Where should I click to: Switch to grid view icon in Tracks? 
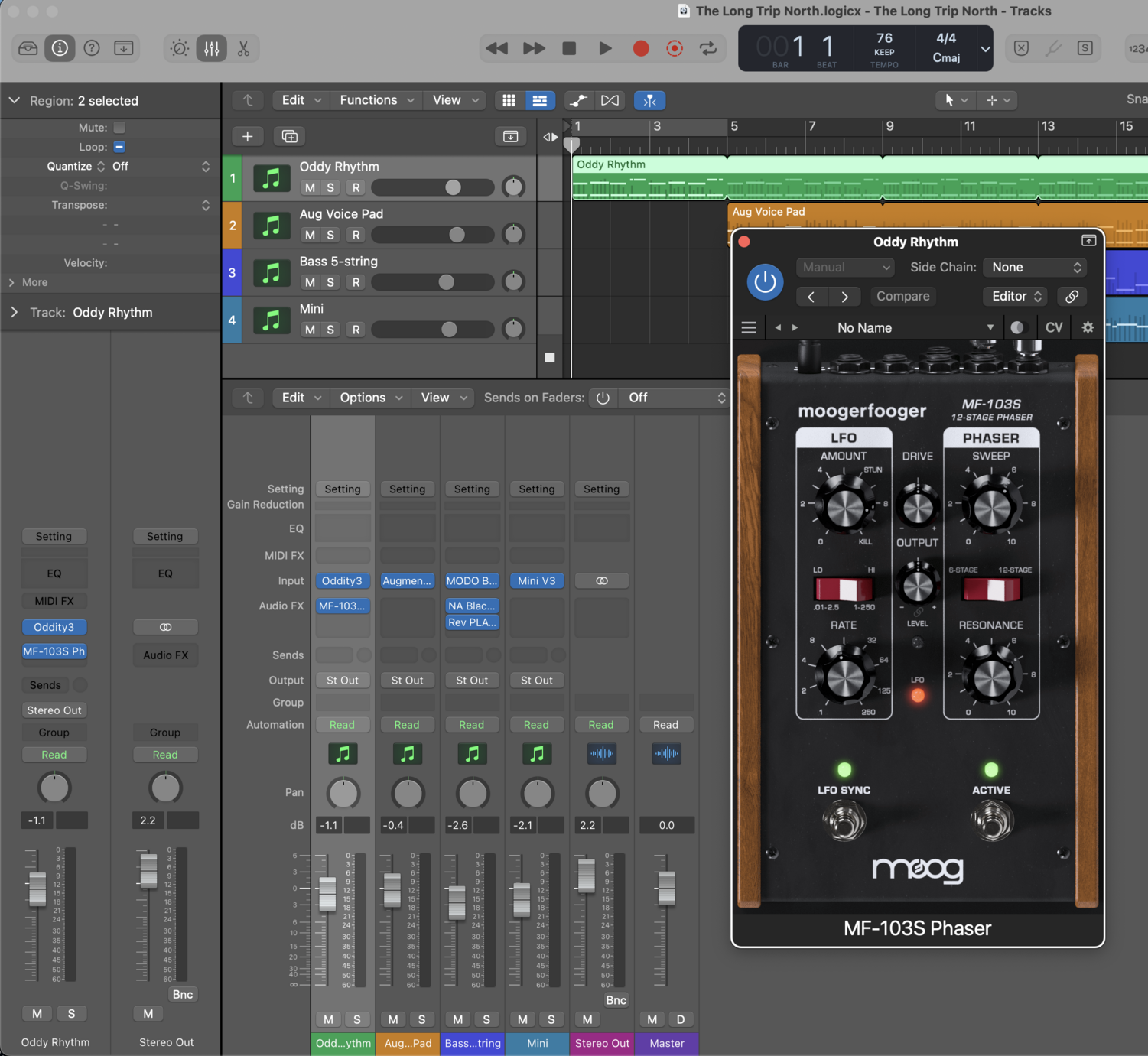pyautogui.click(x=509, y=100)
